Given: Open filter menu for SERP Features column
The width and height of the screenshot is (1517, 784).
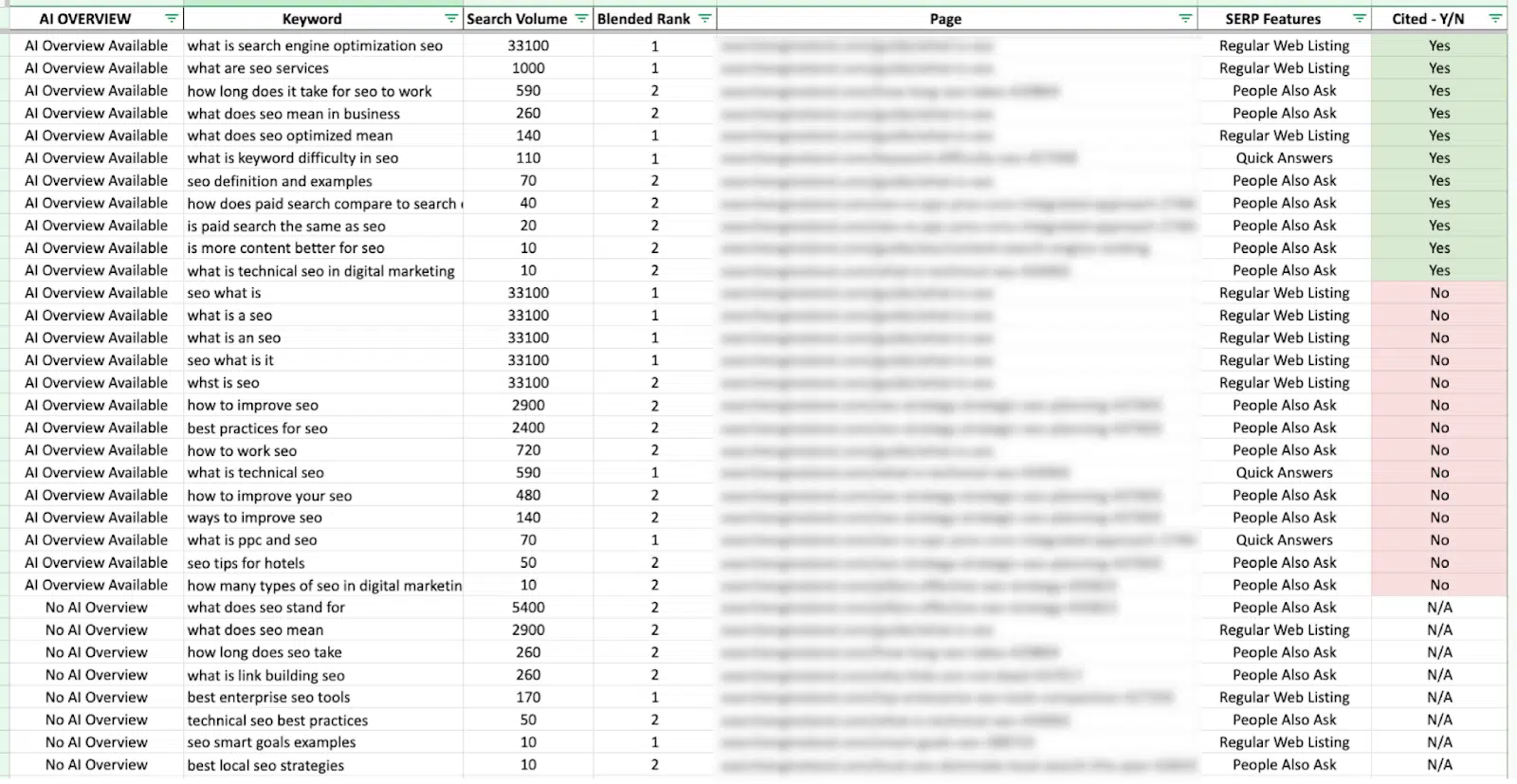Looking at the screenshot, I should click(1360, 19).
